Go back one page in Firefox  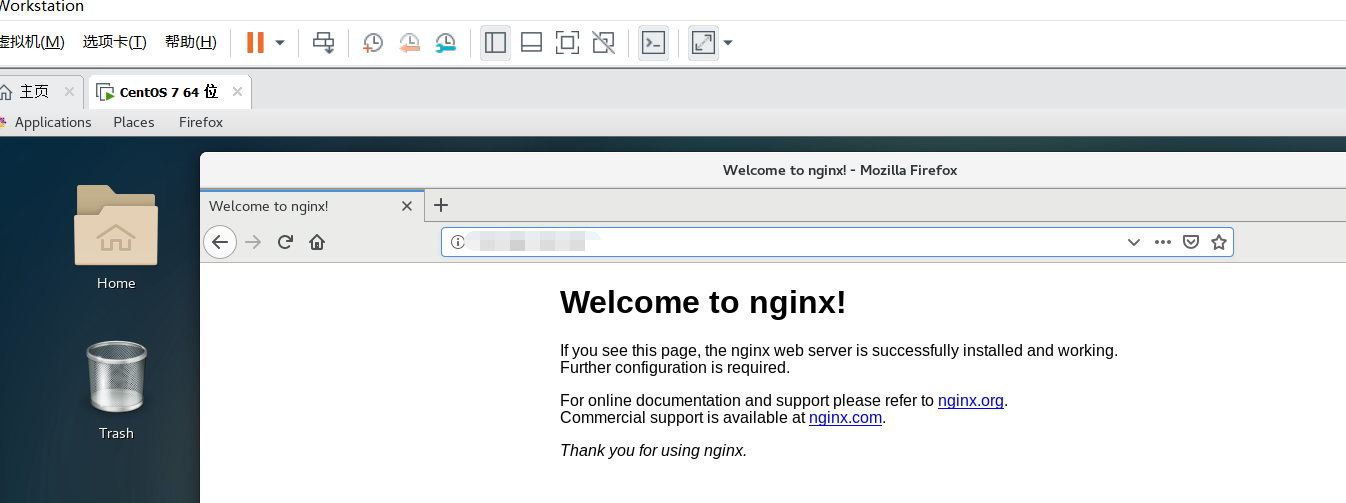[x=220, y=242]
